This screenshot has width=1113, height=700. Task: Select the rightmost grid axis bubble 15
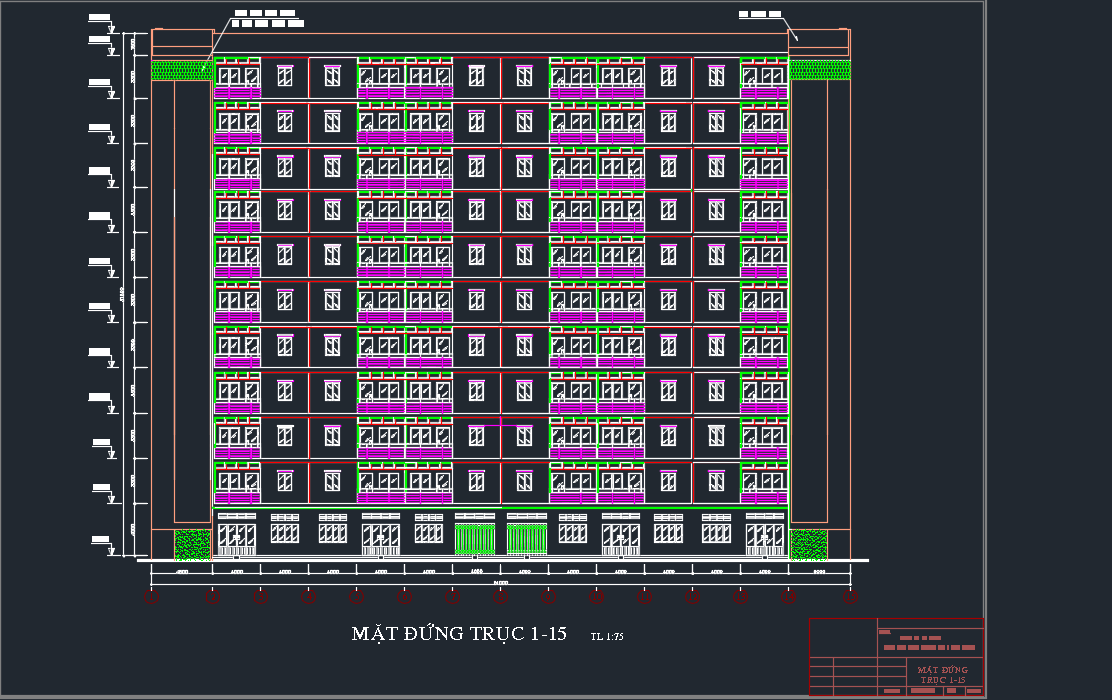[x=849, y=598]
